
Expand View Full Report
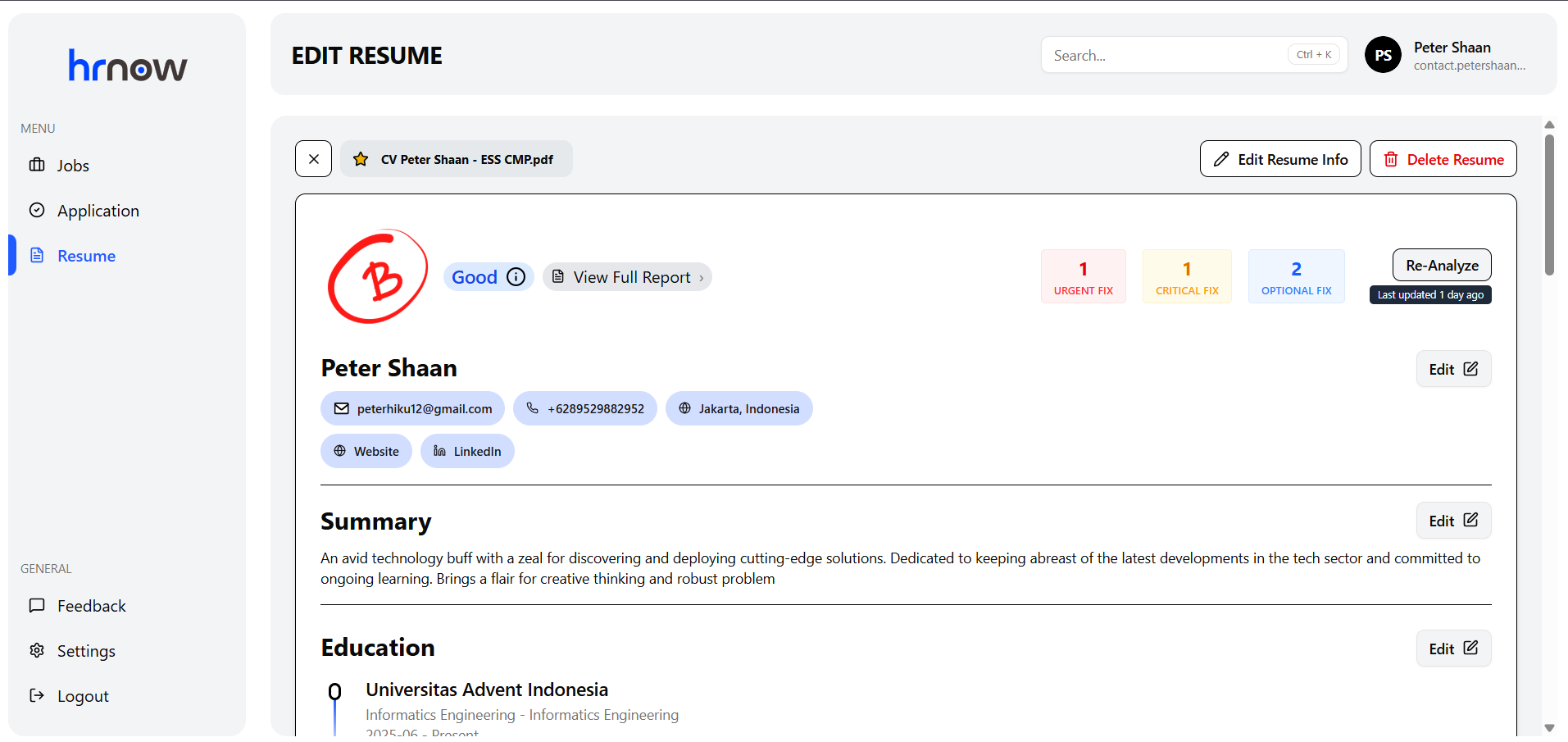pos(627,277)
